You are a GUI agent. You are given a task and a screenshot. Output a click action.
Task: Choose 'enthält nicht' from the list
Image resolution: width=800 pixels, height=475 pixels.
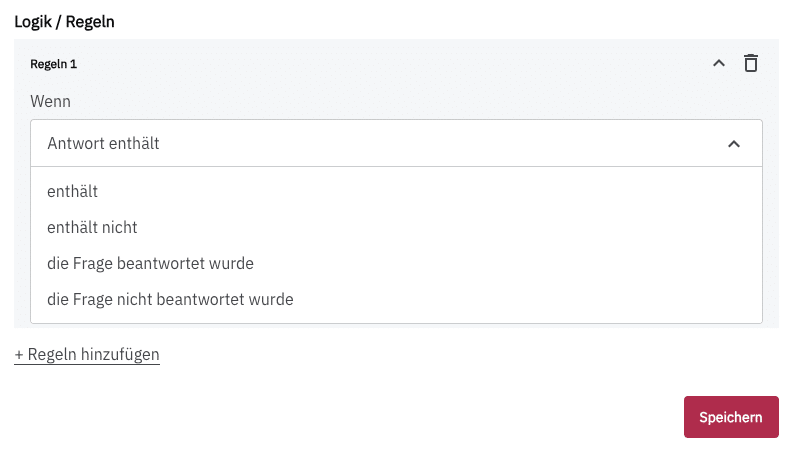tap(92, 227)
